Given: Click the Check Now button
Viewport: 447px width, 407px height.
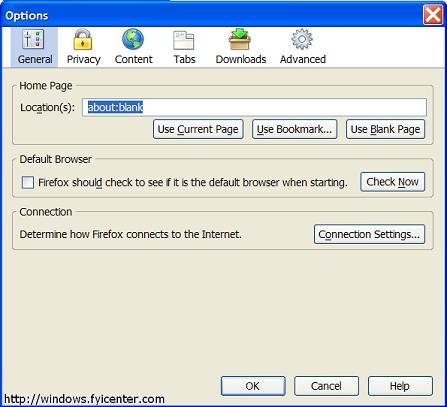Looking at the screenshot, I should [392, 182].
